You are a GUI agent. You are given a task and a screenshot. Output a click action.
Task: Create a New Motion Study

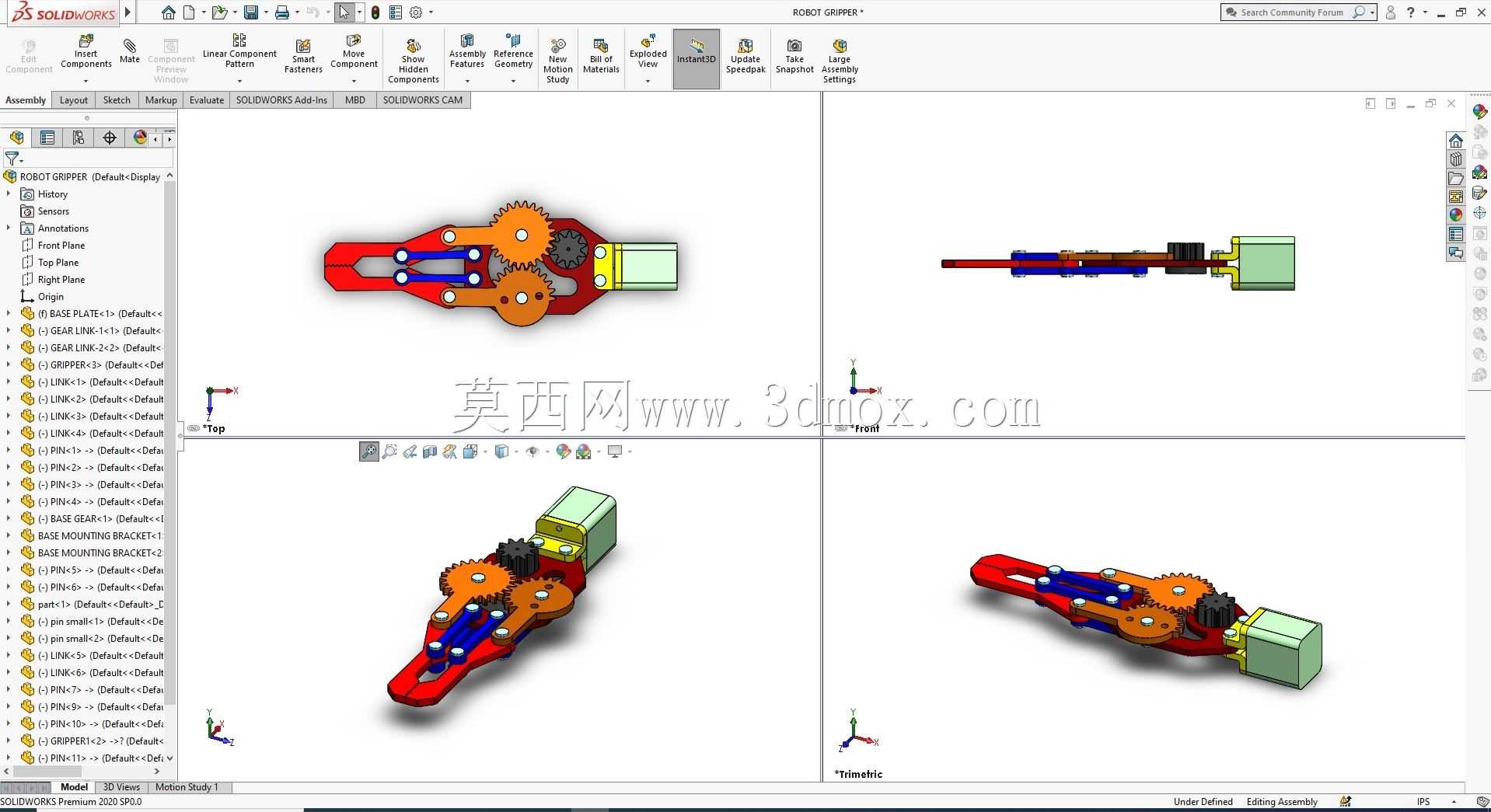click(x=558, y=61)
